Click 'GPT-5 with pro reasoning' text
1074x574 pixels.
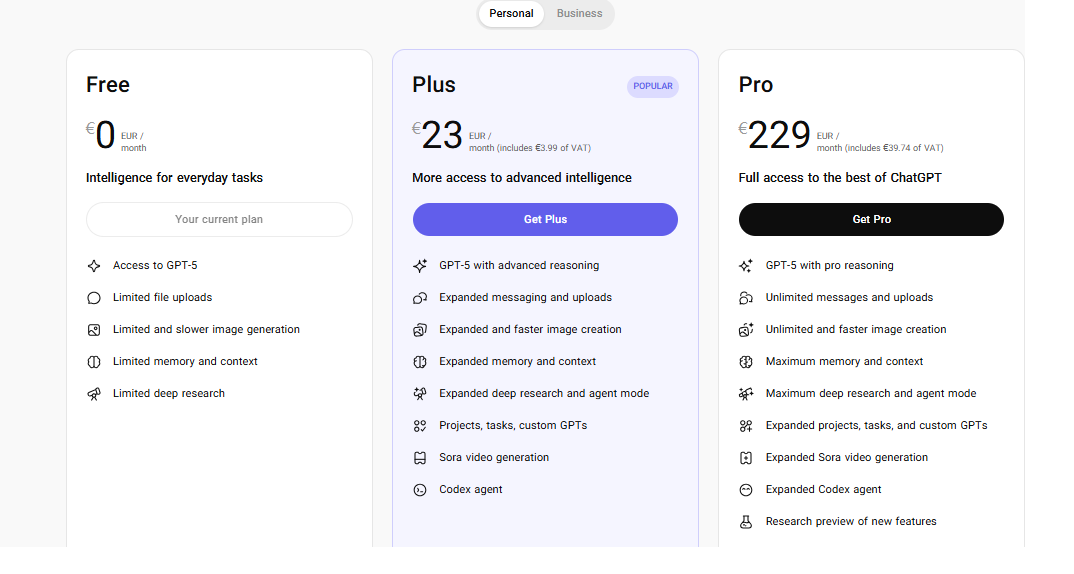tap(829, 266)
